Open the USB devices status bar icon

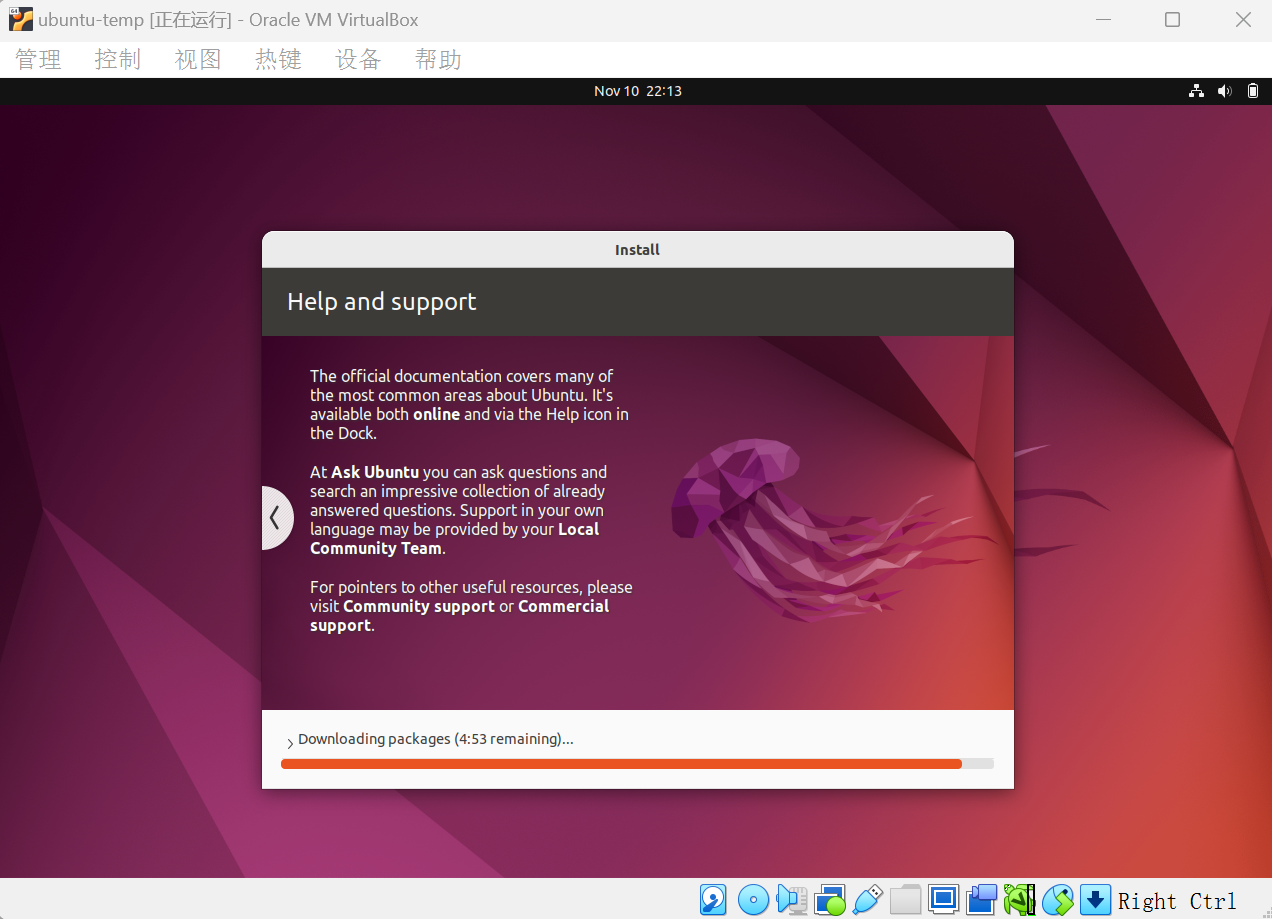coord(867,899)
